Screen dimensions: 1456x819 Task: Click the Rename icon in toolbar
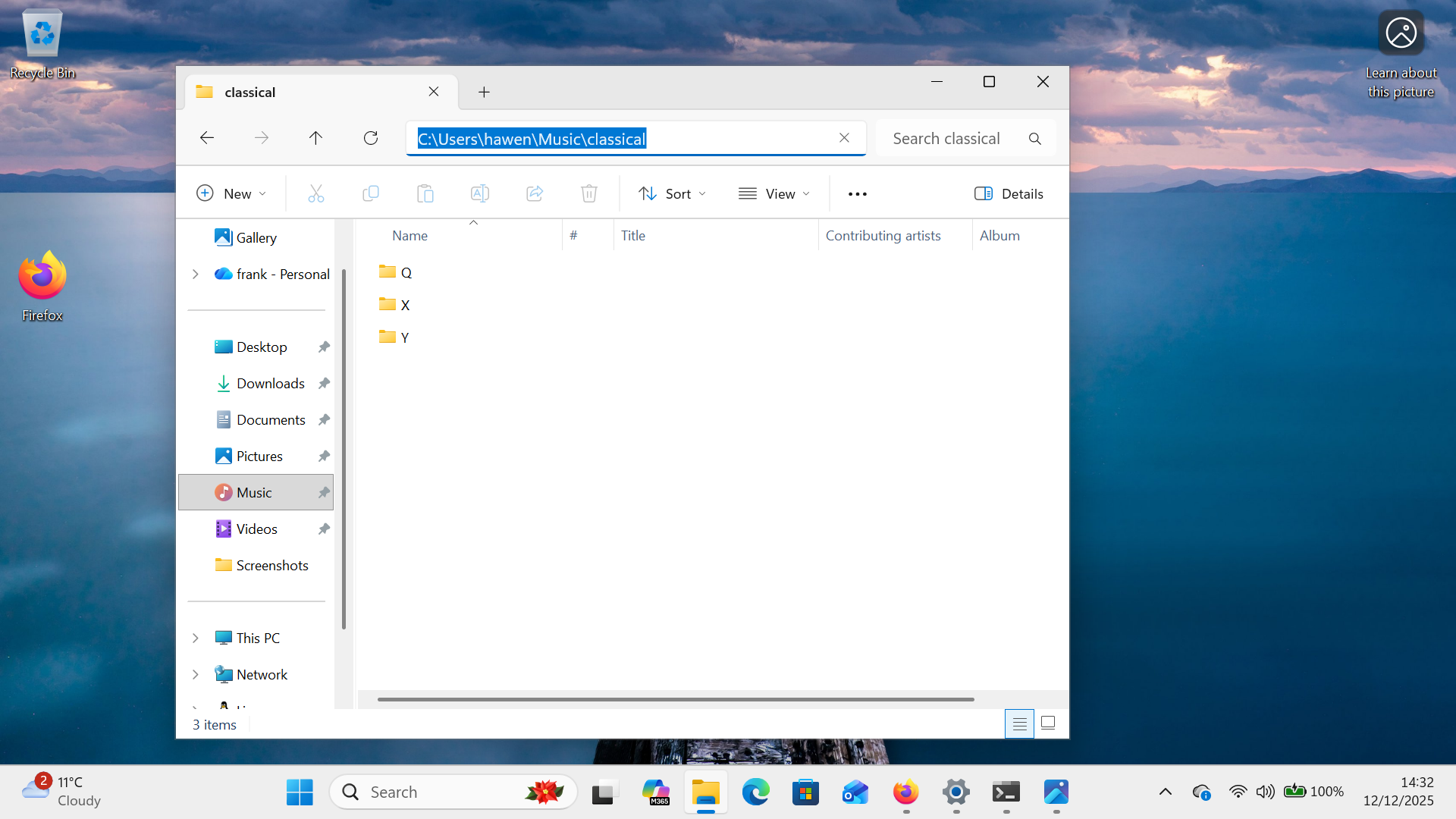click(x=480, y=194)
